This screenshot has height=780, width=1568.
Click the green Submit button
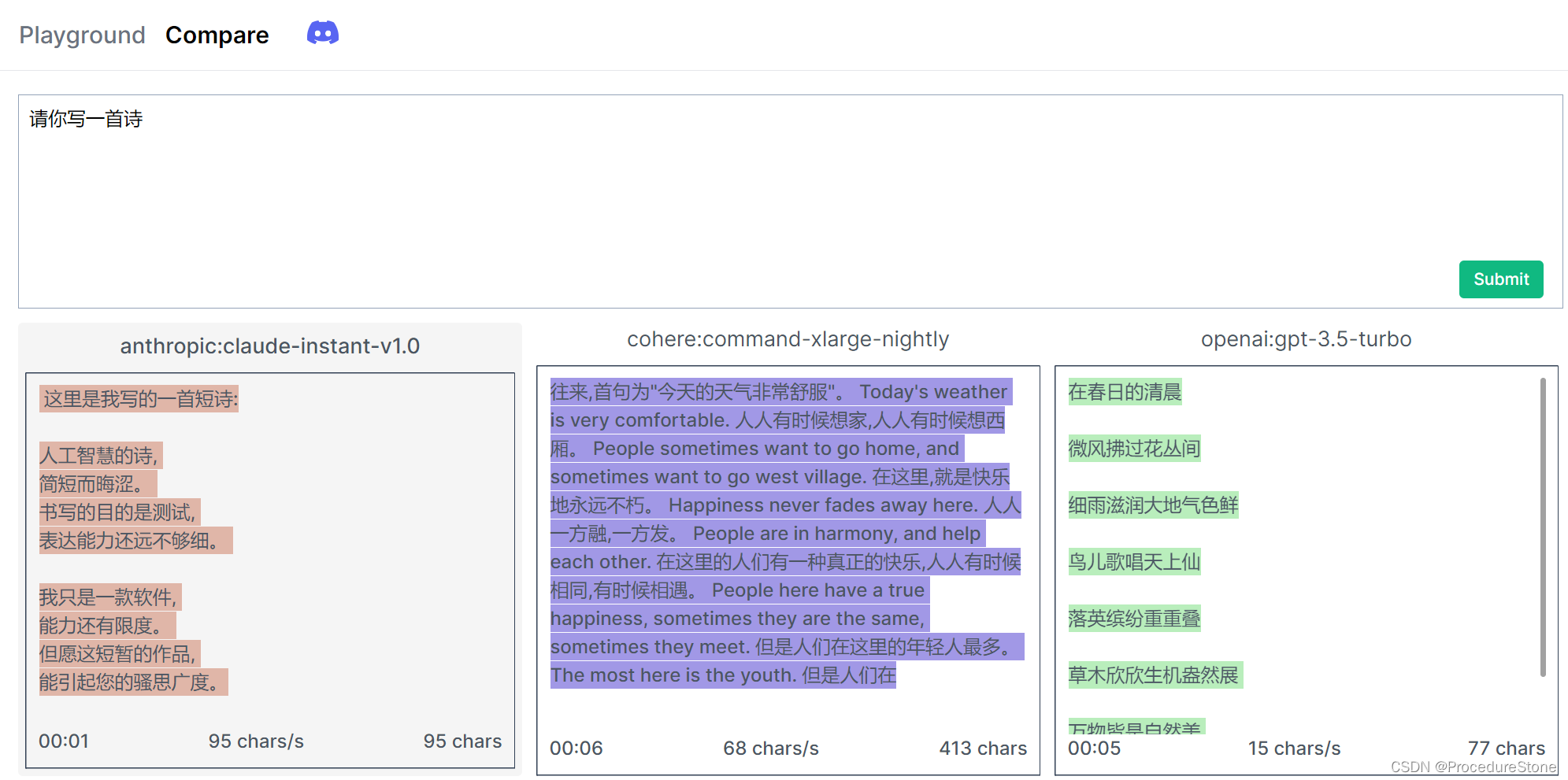(1501, 279)
